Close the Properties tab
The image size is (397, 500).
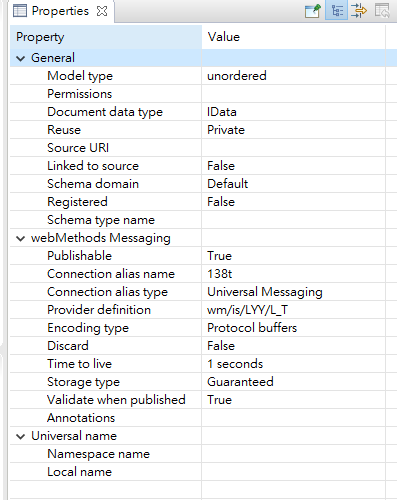[x=102, y=11]
